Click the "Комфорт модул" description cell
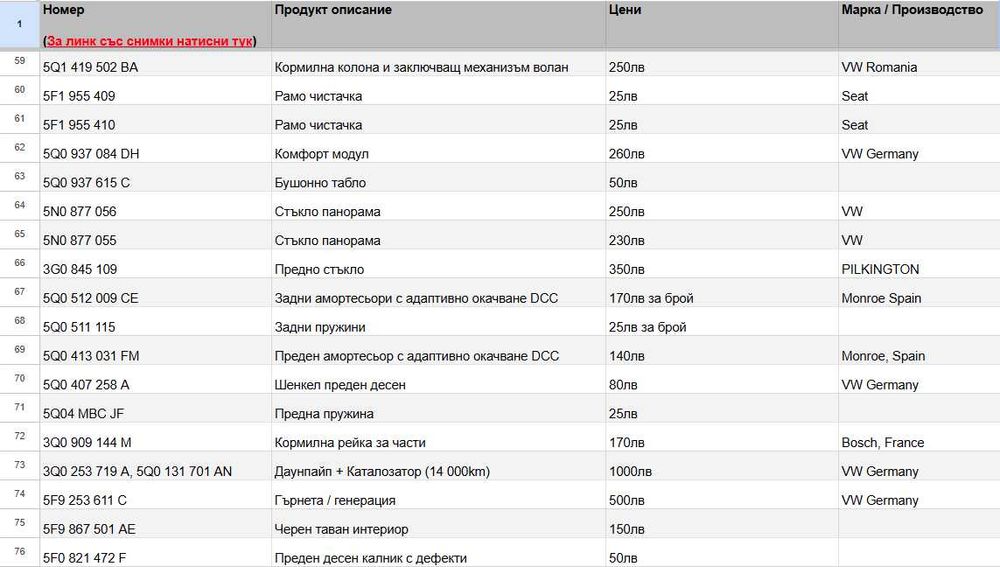The image size is (1000, 567). click(x=322, y=154)
